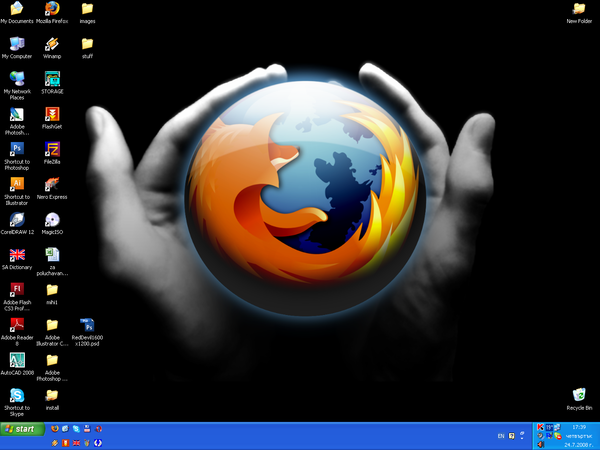
Task: Open the Kaspersky tray icon
Action: [x=540, y=427]
